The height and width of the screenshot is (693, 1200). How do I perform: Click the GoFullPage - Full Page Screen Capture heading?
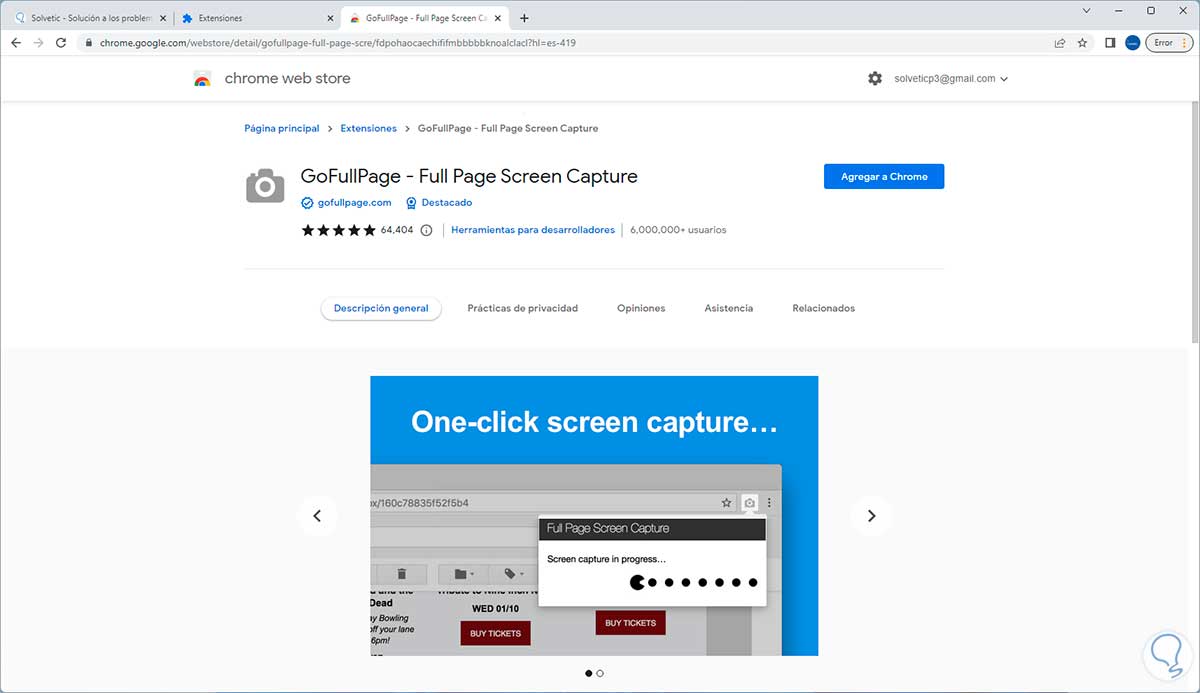tap(469, 176)
